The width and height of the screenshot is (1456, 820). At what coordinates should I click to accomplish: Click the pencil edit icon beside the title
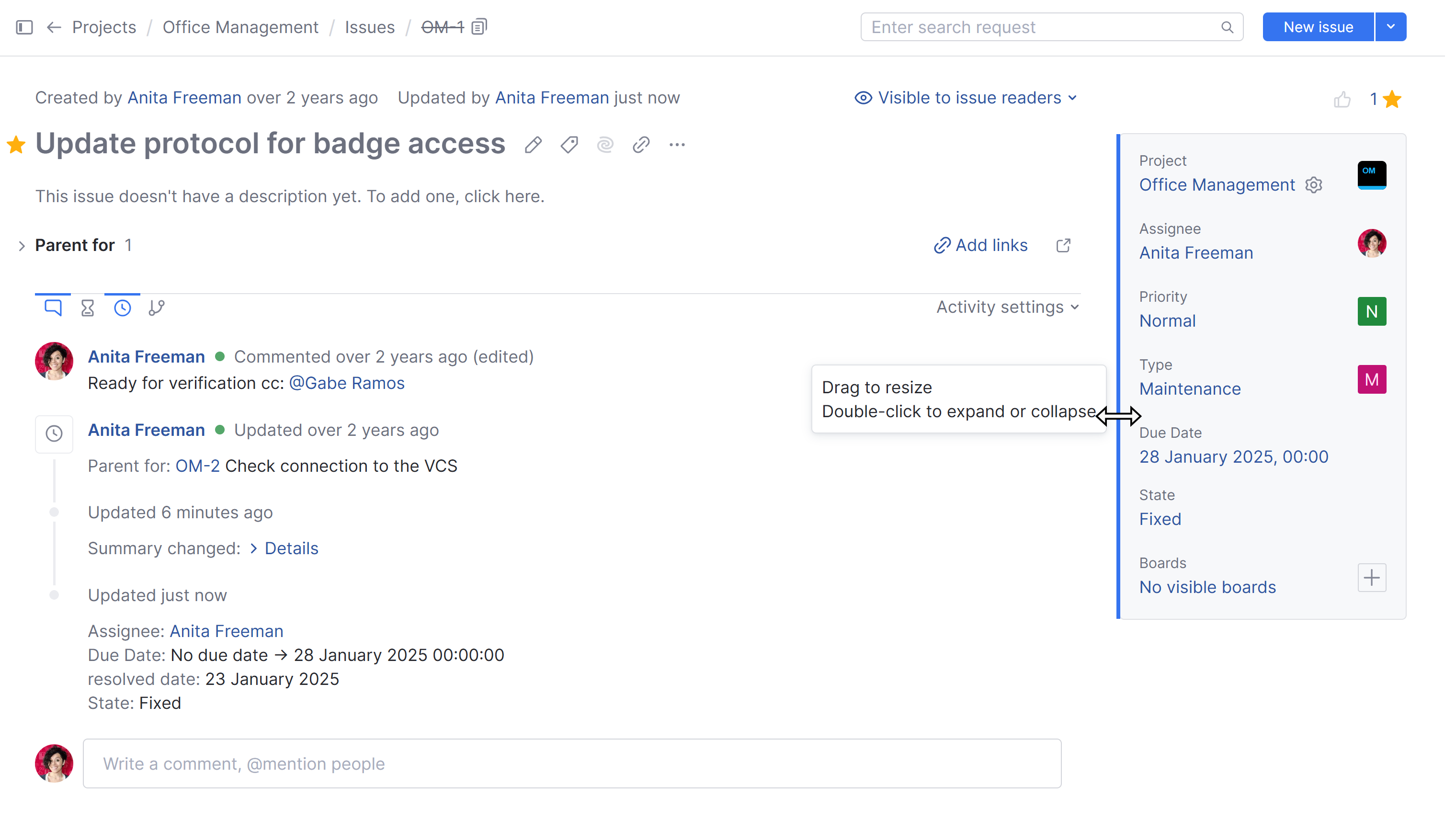533,145
